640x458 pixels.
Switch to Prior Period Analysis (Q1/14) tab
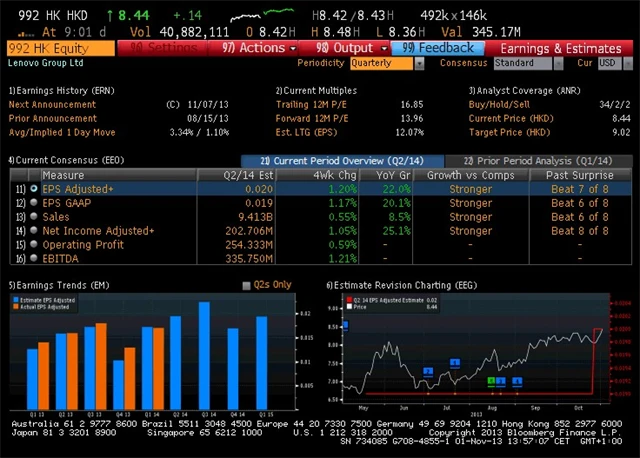(538, 161)
